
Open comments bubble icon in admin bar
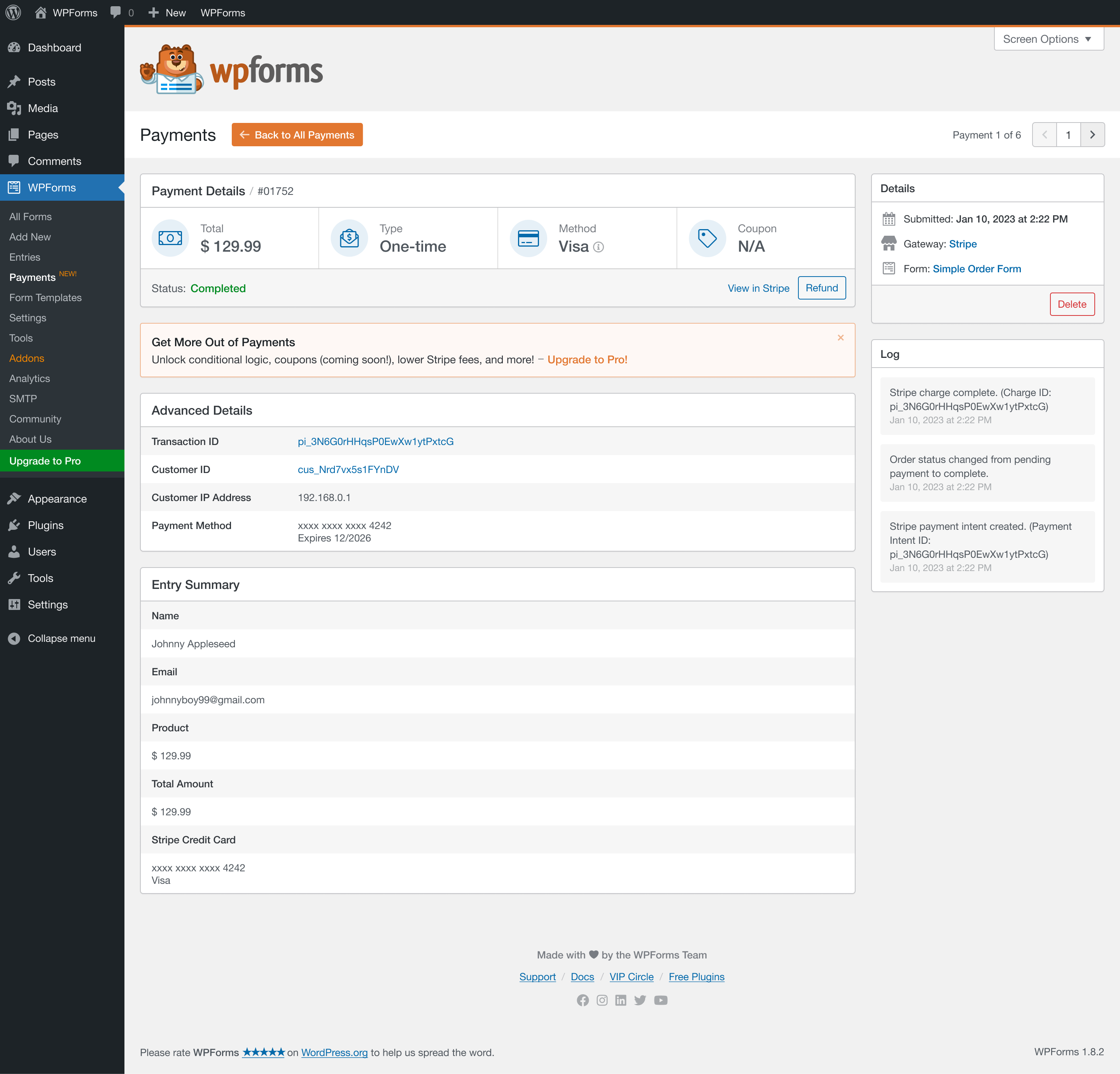point(116,12)
